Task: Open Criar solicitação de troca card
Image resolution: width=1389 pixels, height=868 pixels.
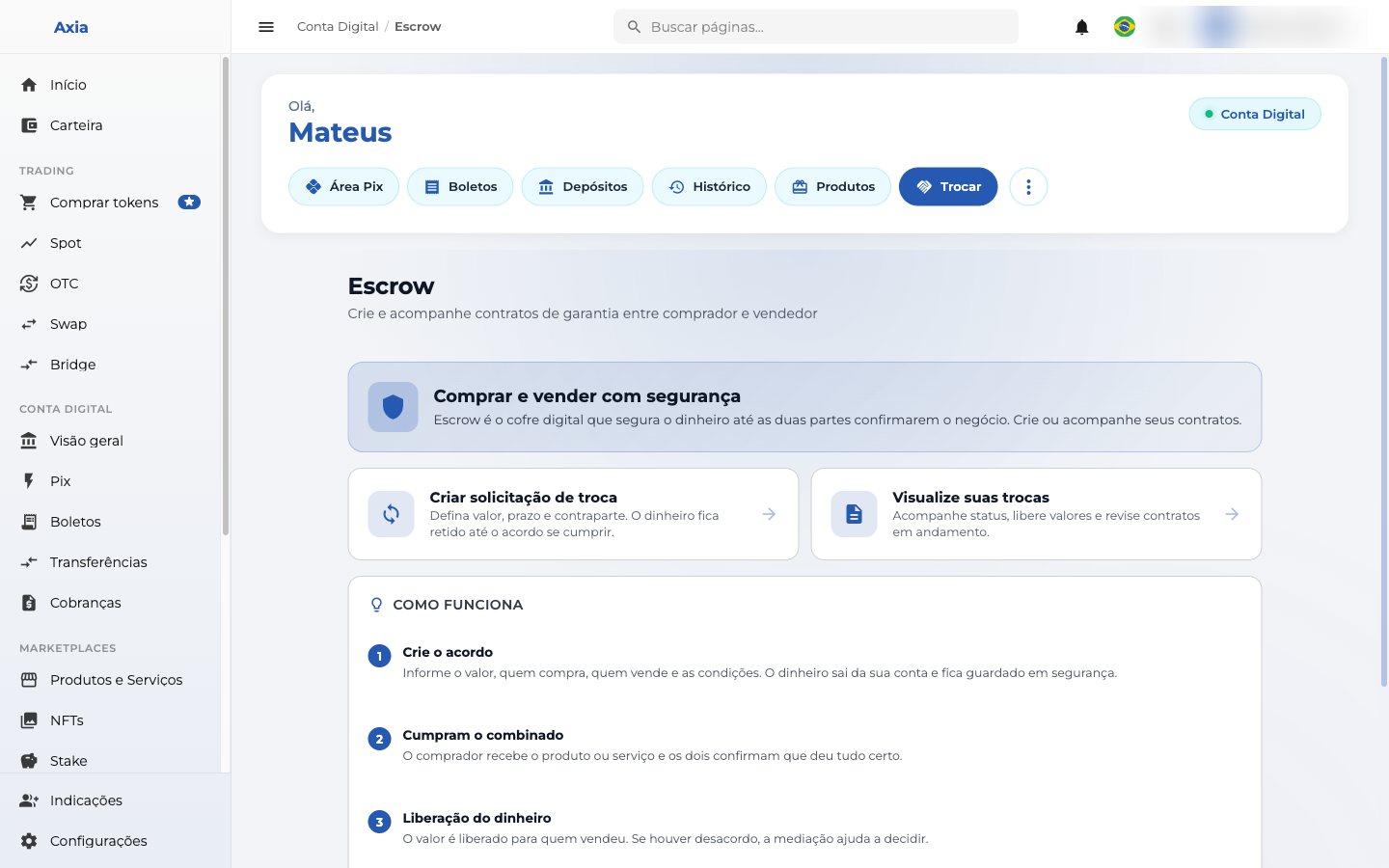Action: pos(573,514)
